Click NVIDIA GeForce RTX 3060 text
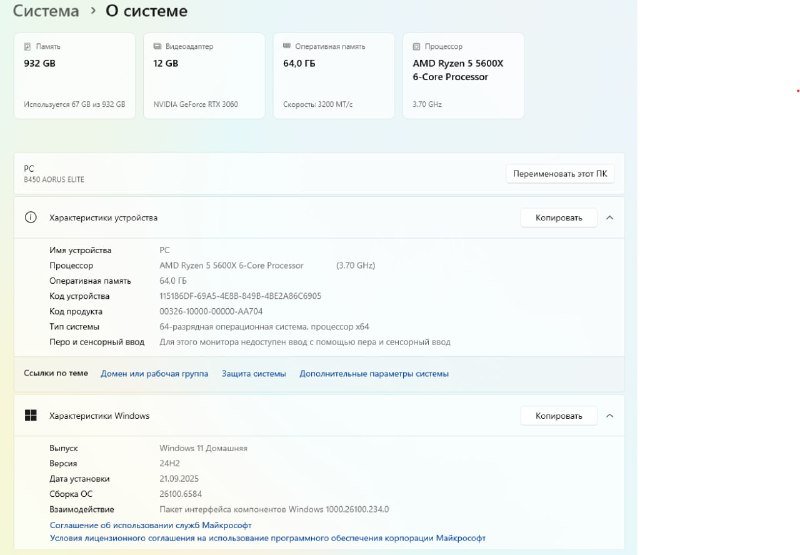The height and width of the screenshot is (555, 800). pyautogui.click(x=196, y=104)
